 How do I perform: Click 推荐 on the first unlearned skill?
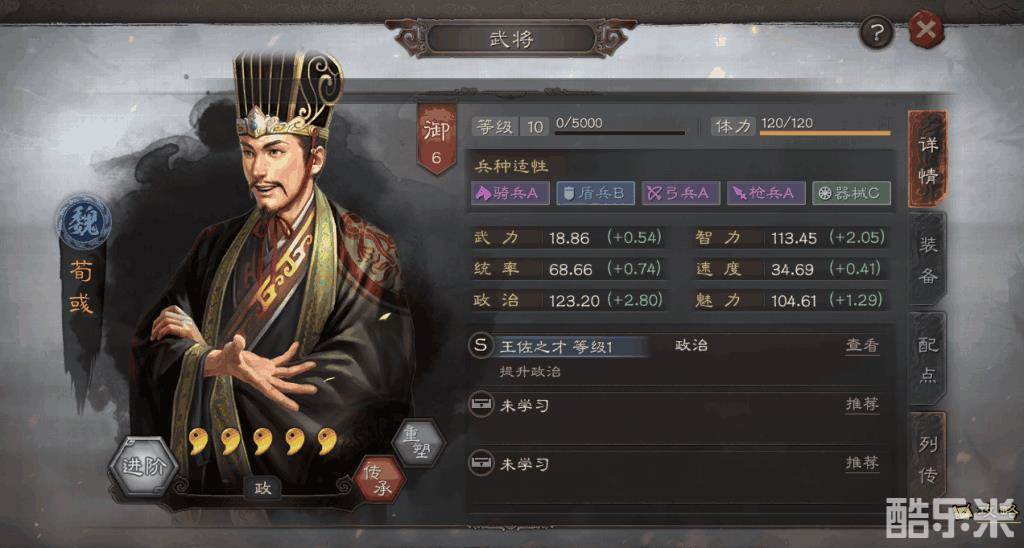862,404
